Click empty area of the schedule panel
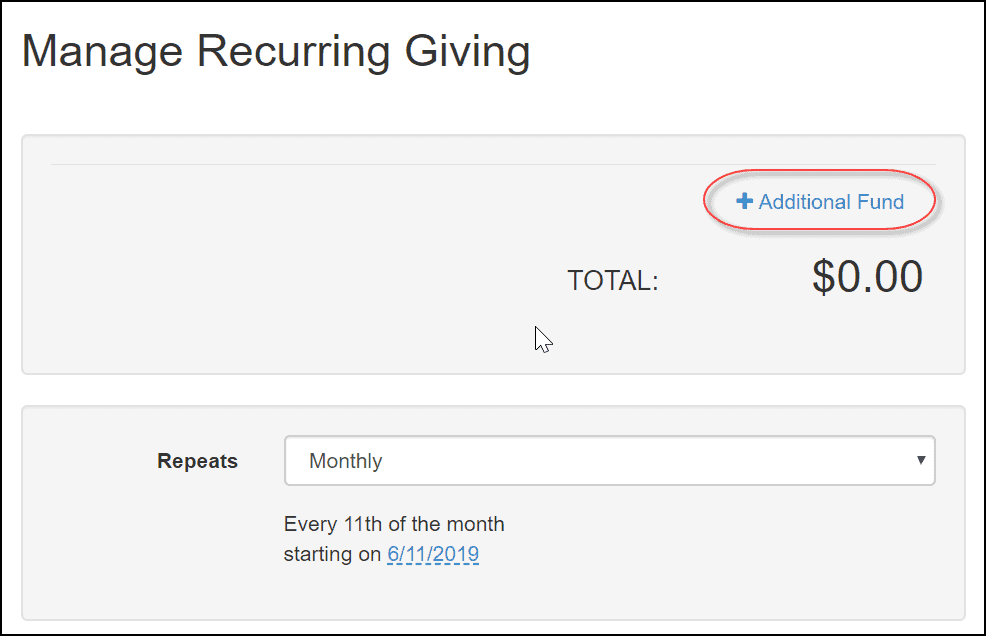 723,554
